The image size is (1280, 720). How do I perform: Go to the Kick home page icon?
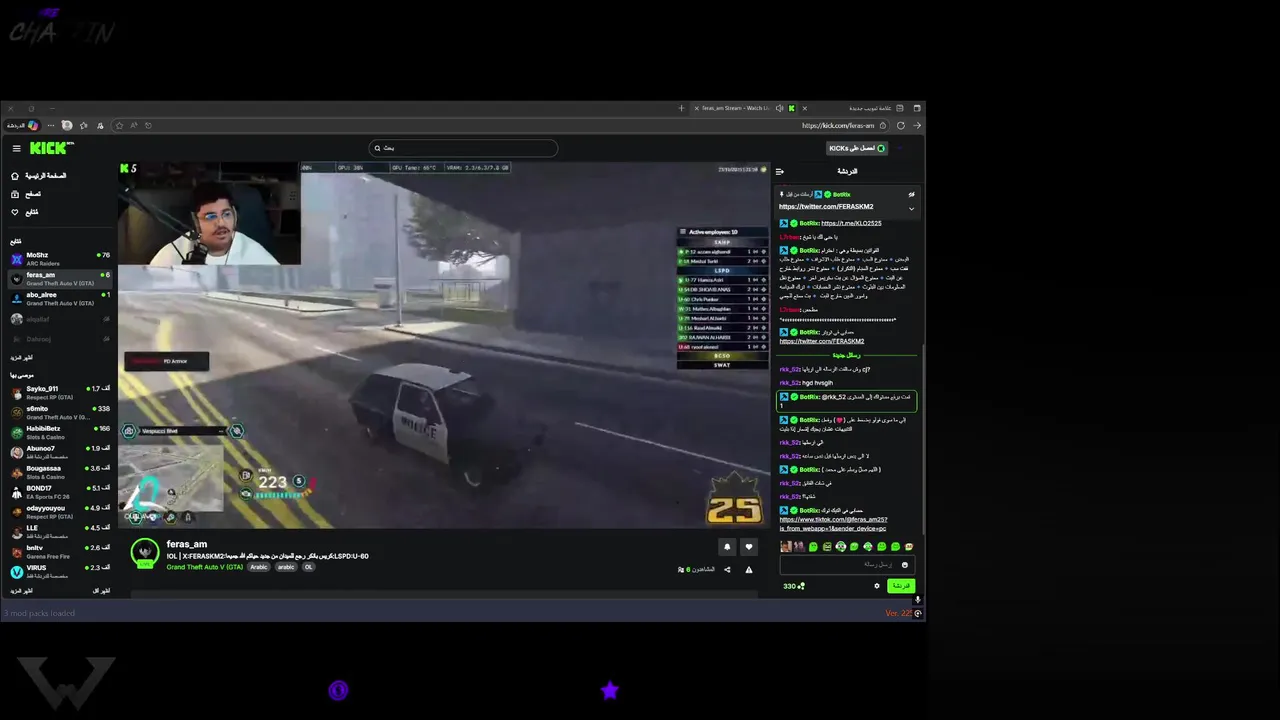tap(15, 176)
